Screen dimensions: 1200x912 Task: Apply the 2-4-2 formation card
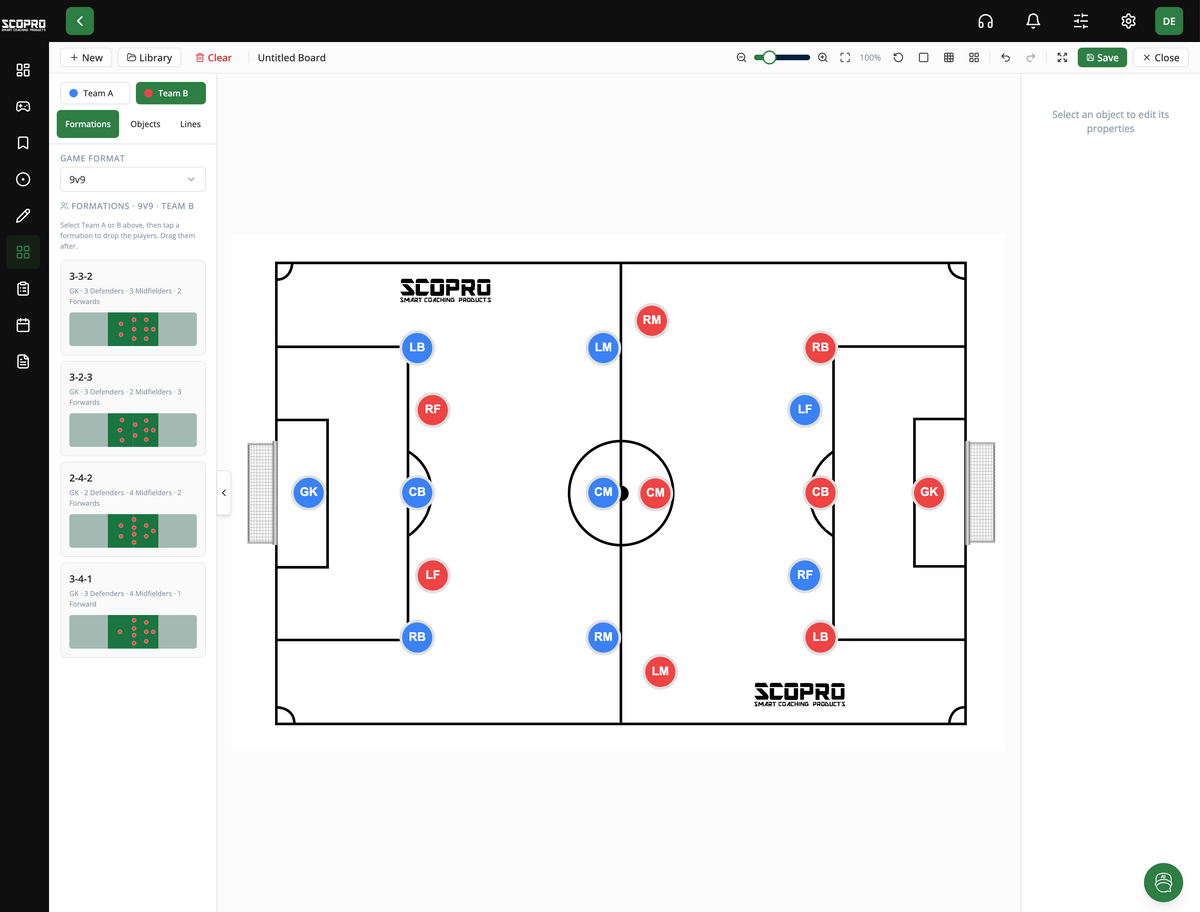[x=133, y=509]
